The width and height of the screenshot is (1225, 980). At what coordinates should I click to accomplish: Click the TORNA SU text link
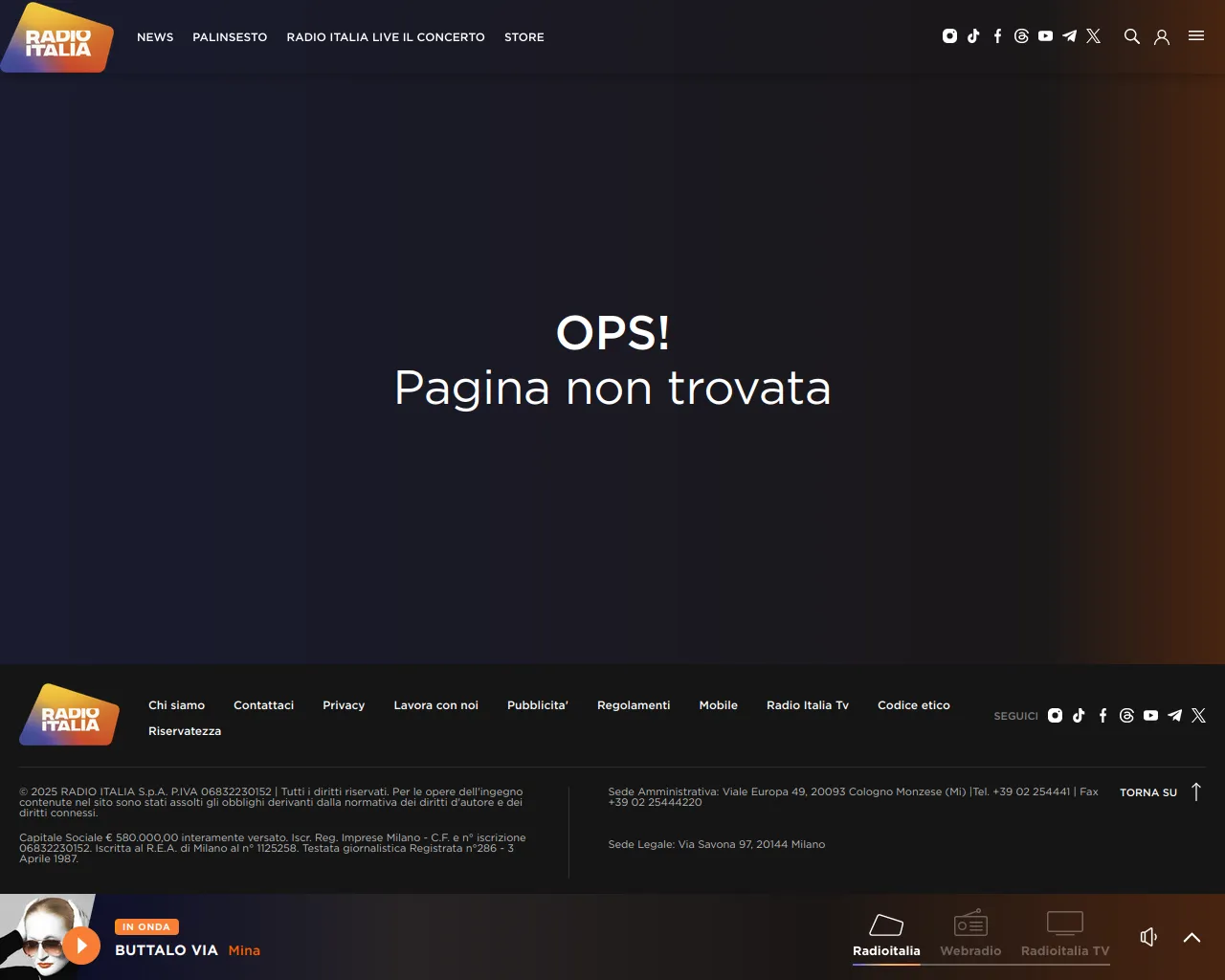pyautogui.click(x=1148, y=792)
